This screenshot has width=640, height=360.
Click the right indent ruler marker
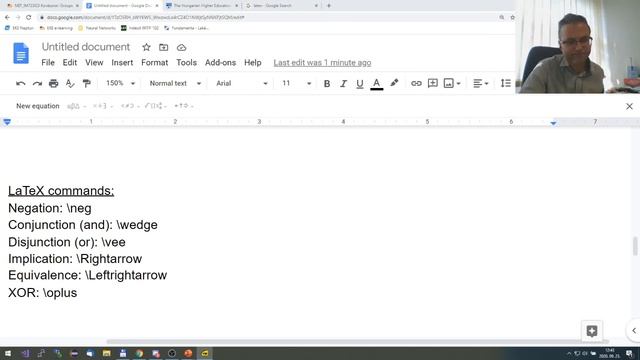553,123
